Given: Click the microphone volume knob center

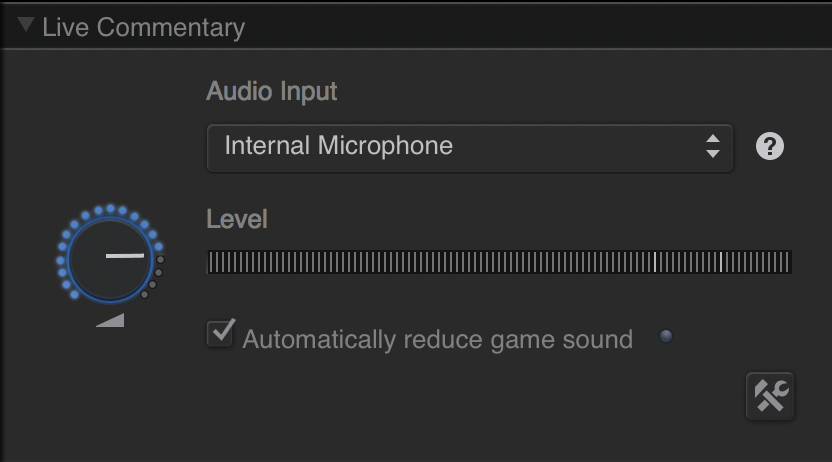Looking at the screenshot, I should point(110,260).
